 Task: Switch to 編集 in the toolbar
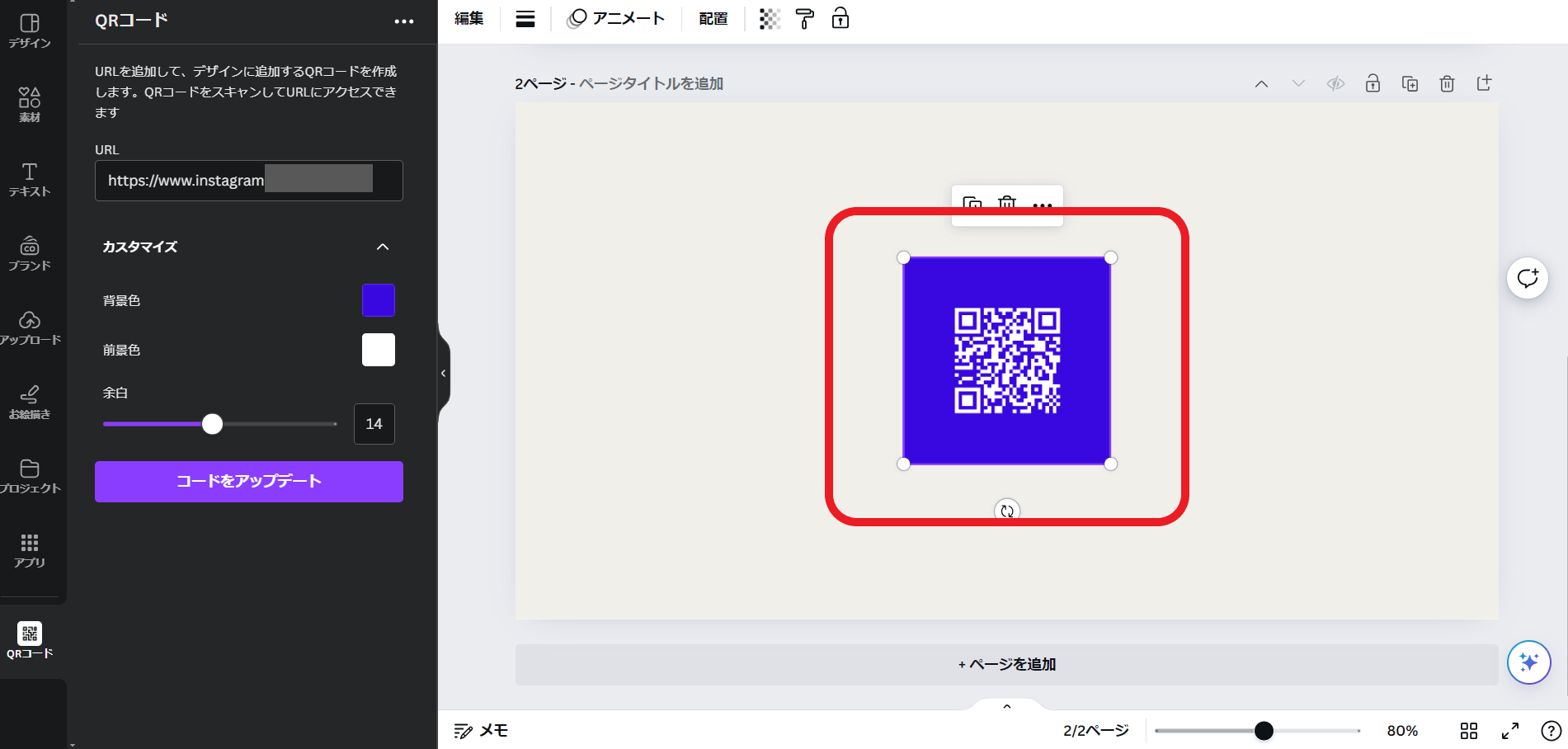[469, 18]
